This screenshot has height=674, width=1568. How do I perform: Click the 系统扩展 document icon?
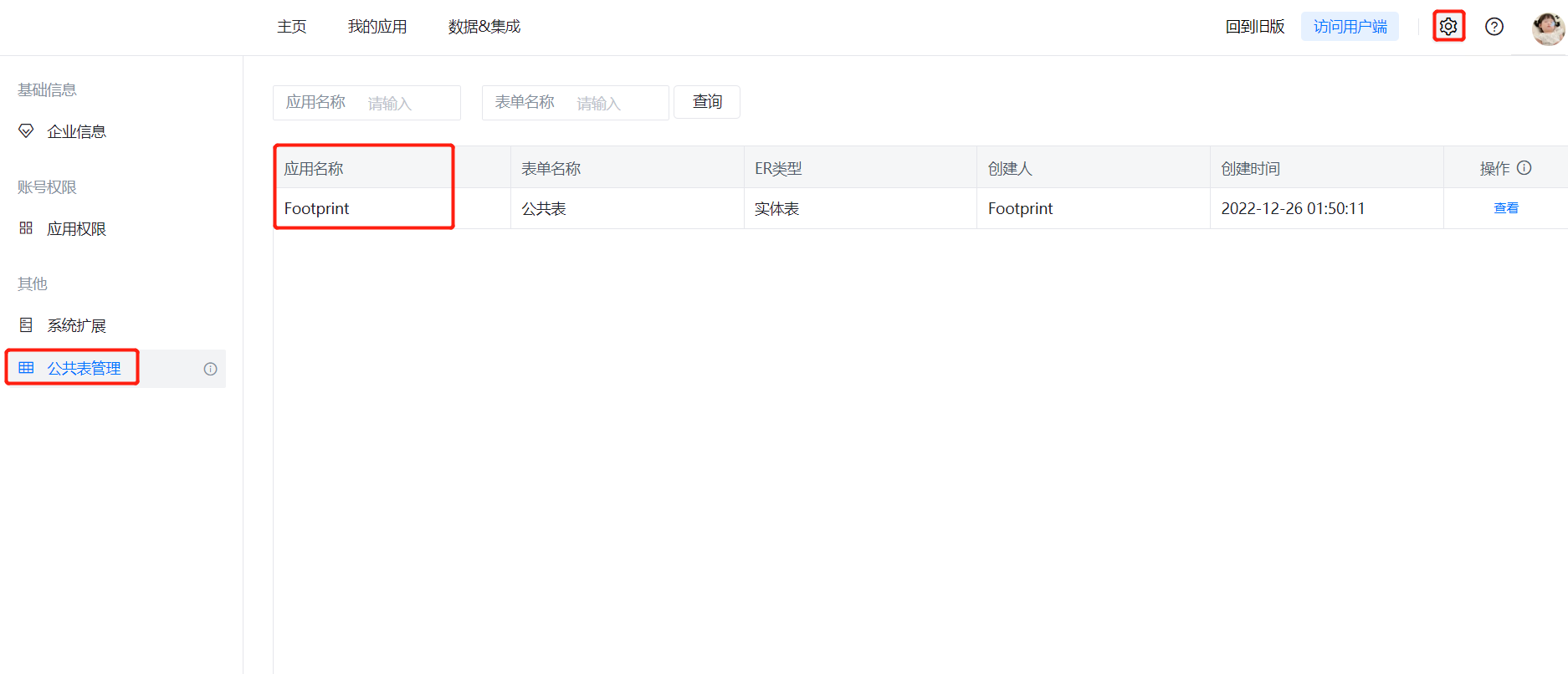click(x=26, y=325)
